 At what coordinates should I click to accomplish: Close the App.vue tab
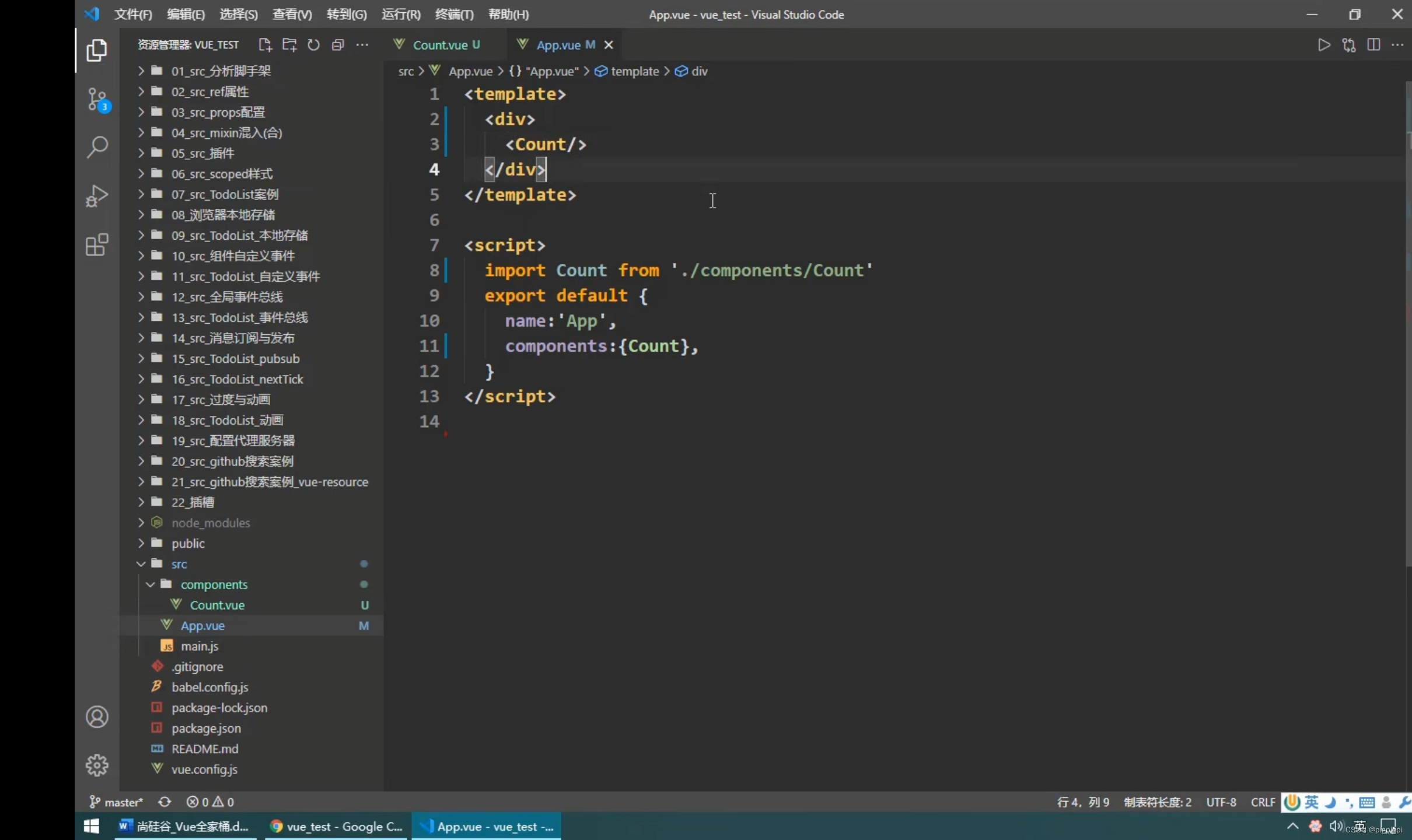click(609, 45)
